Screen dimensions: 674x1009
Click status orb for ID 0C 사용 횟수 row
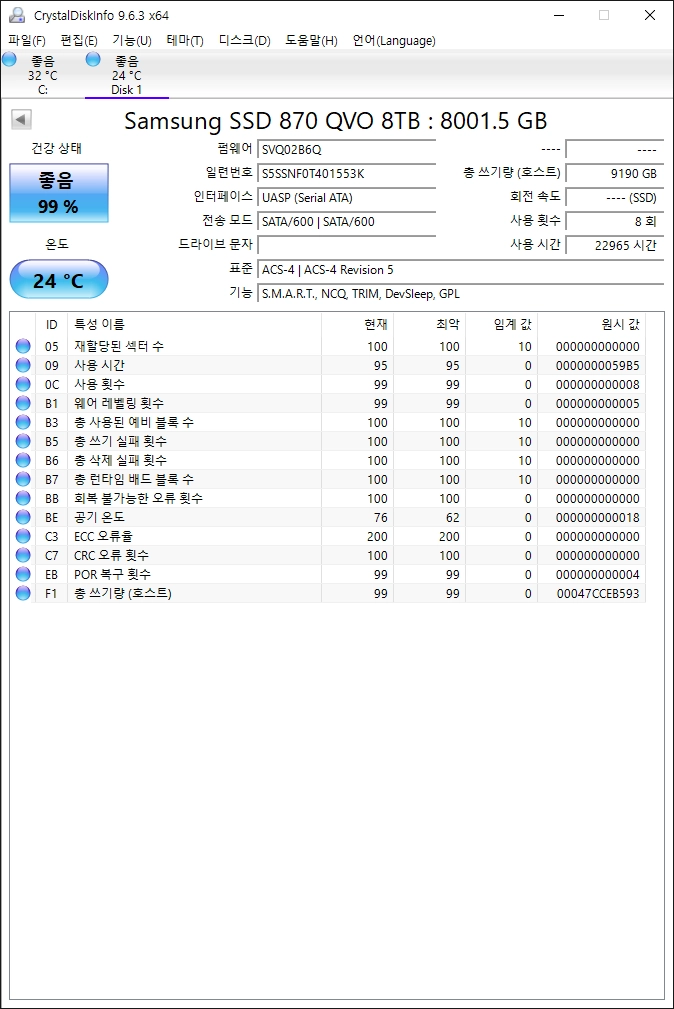point(23,384)
